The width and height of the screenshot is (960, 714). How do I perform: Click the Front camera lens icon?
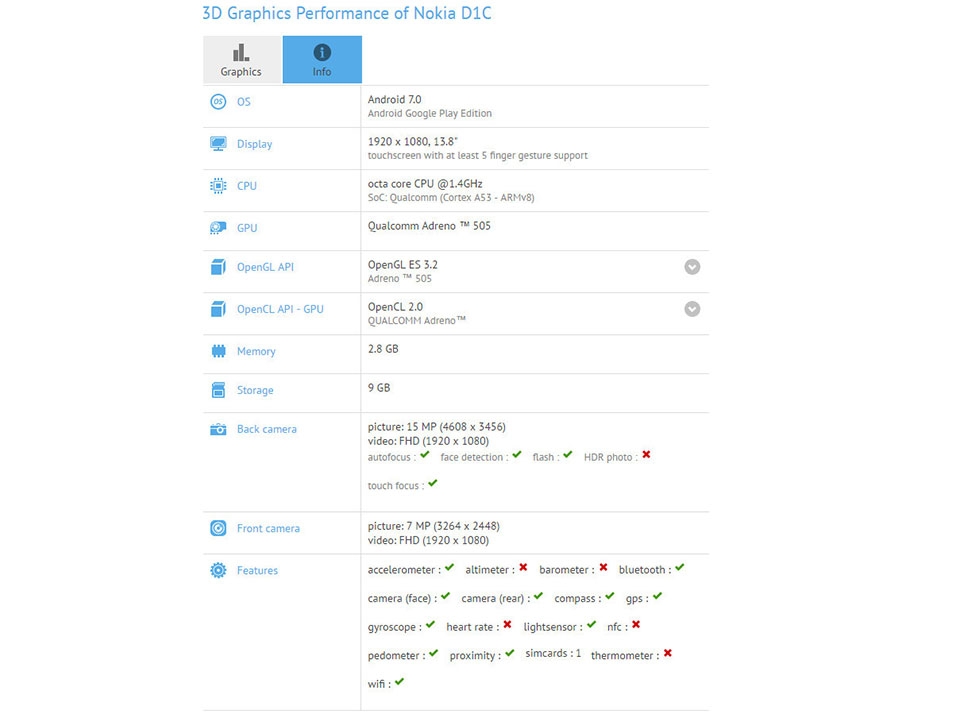(x=218, y=528)
